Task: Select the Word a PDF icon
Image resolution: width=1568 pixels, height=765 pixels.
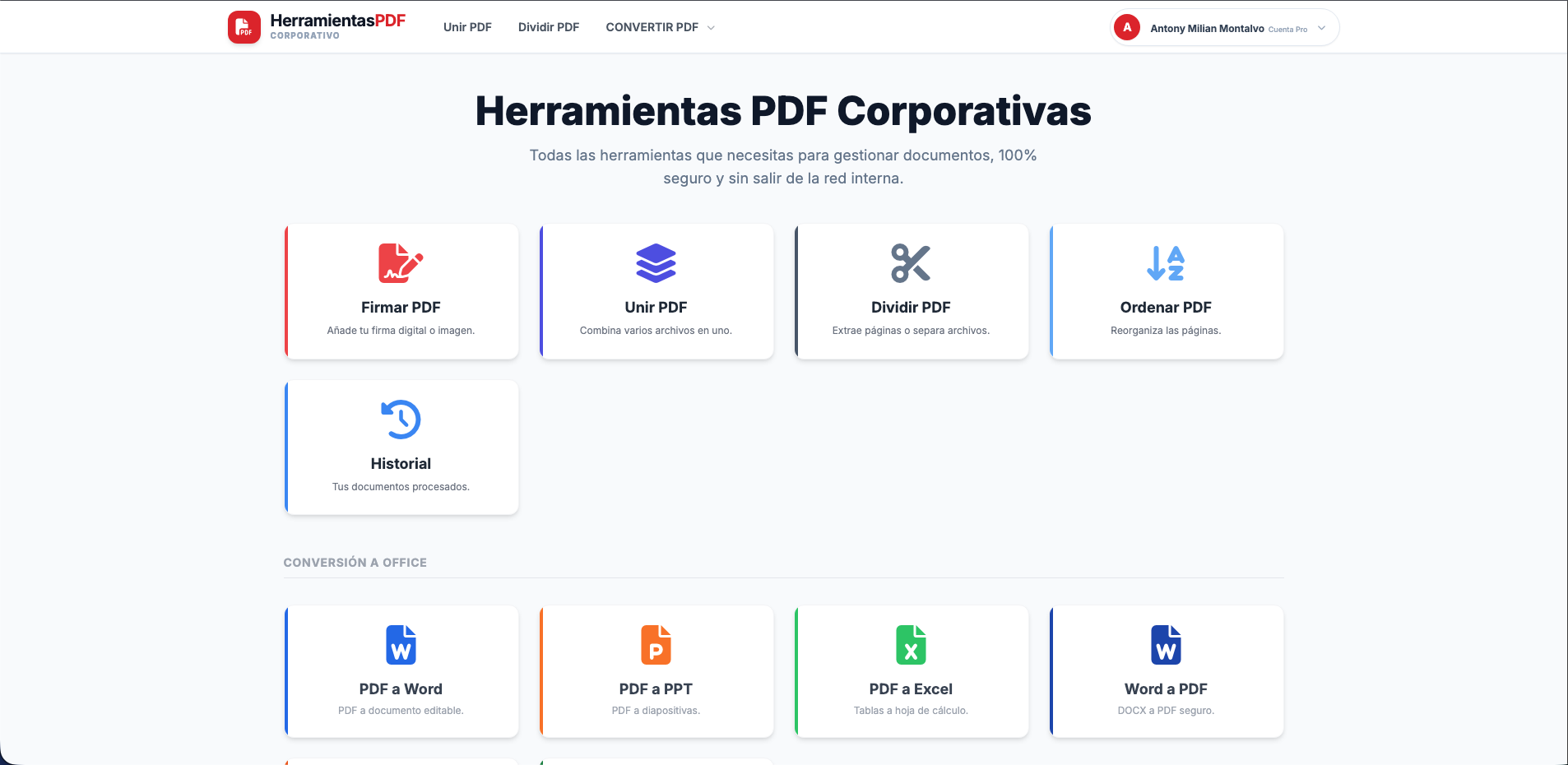Action: (1166, 645)
